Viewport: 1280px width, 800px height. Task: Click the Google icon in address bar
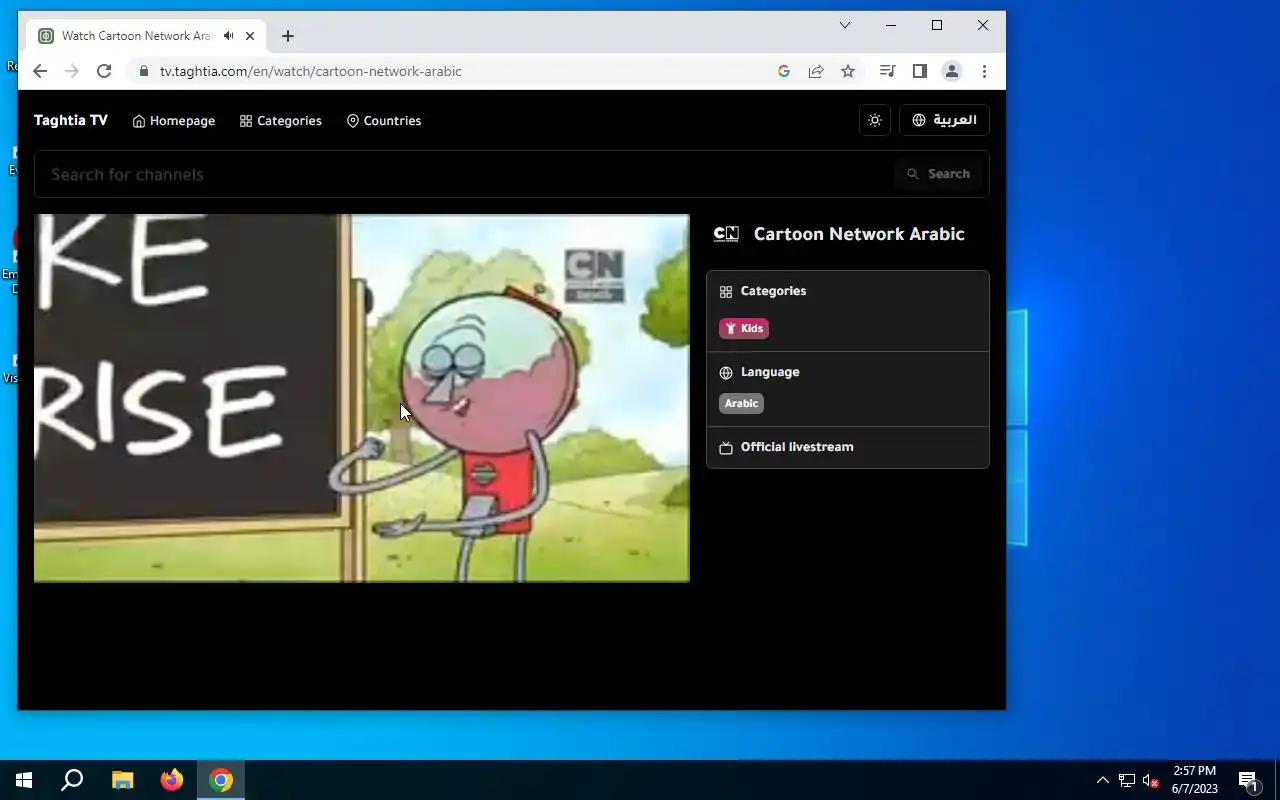click(784, 71)
